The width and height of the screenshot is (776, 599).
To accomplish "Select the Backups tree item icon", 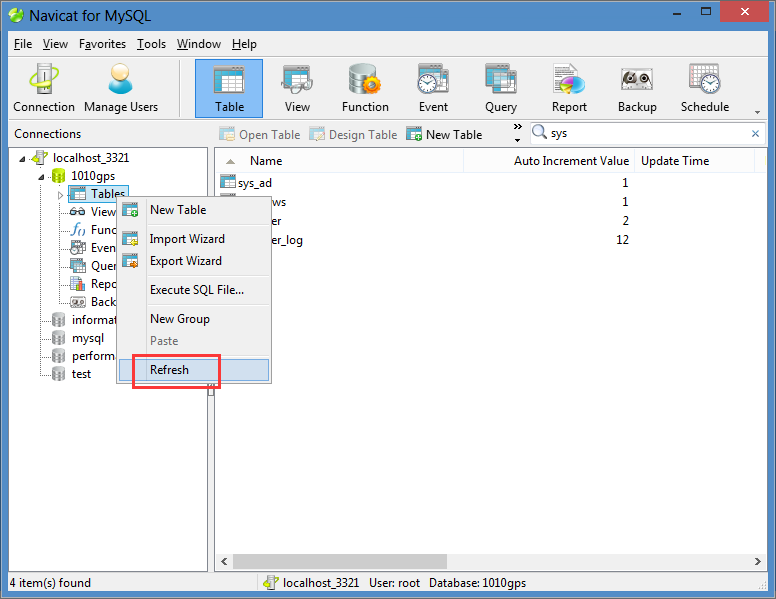I will pos(78,301).
